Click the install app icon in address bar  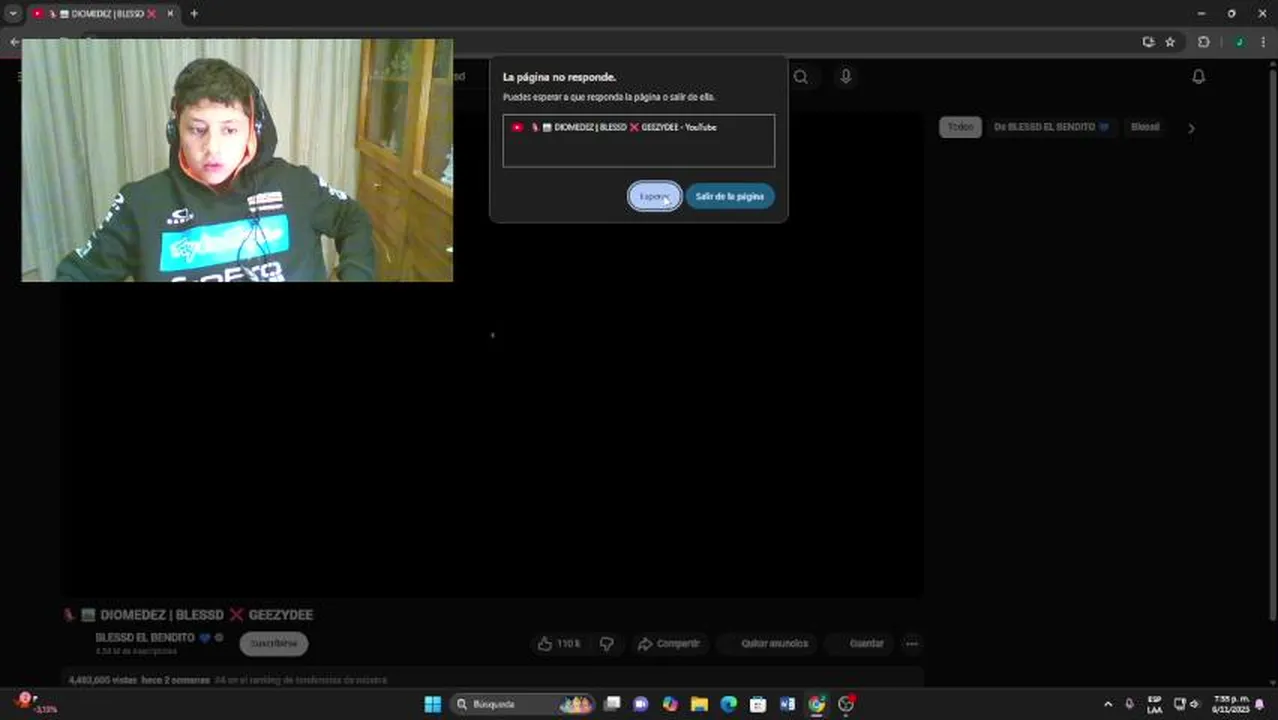click(x=1148, y=42)
